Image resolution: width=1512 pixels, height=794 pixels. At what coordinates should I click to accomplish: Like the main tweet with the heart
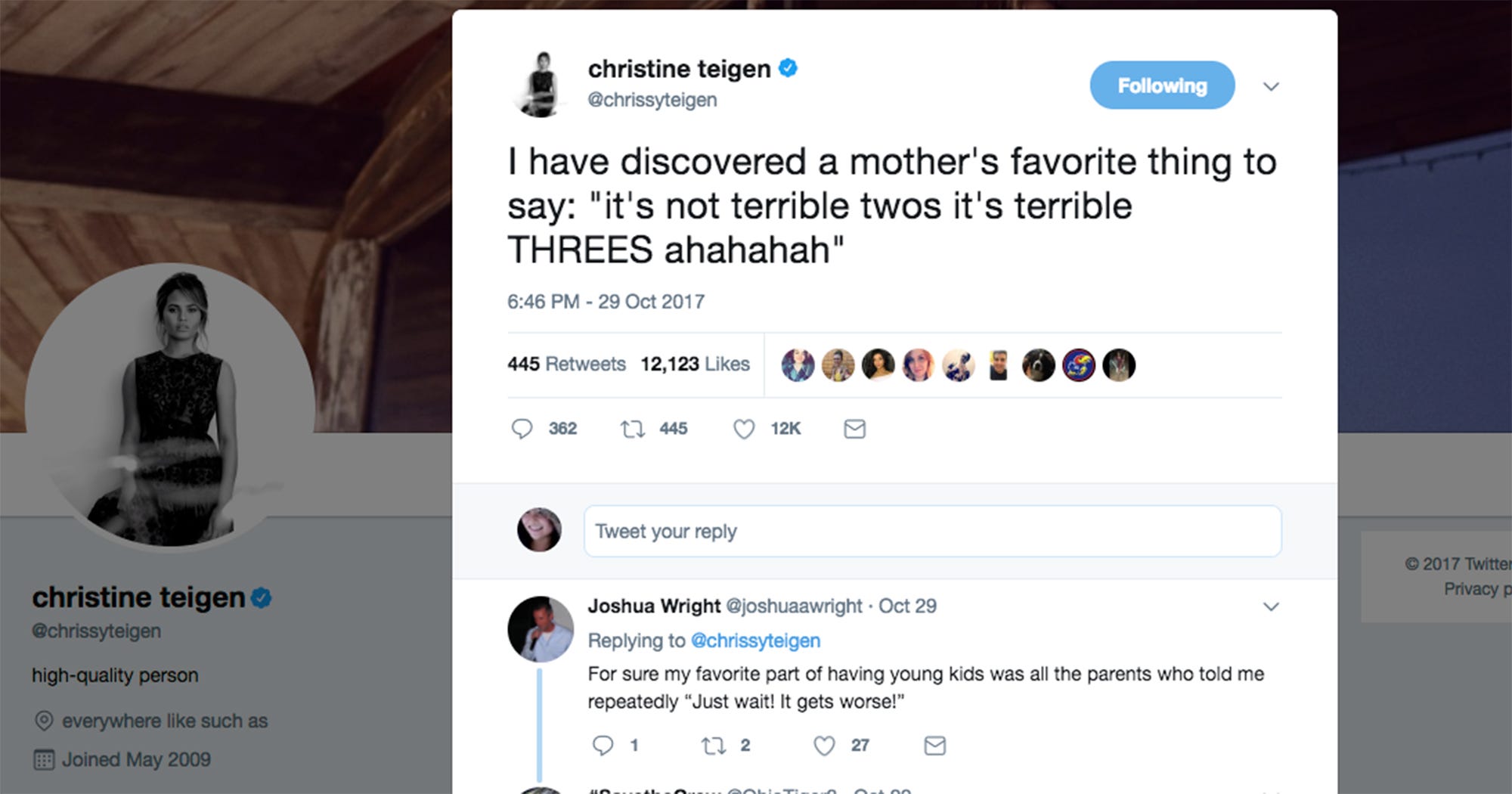(743, 429)
